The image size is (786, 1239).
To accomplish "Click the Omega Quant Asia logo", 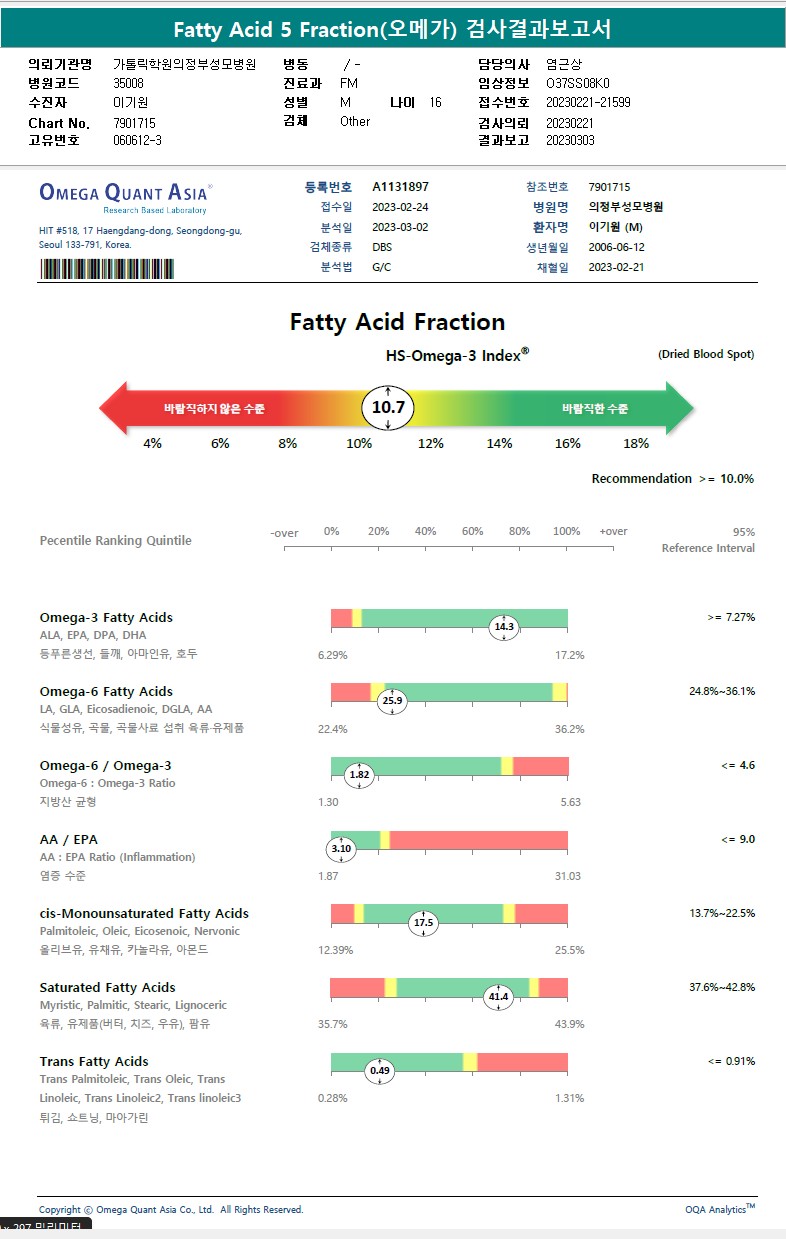I will click(125, 192).
